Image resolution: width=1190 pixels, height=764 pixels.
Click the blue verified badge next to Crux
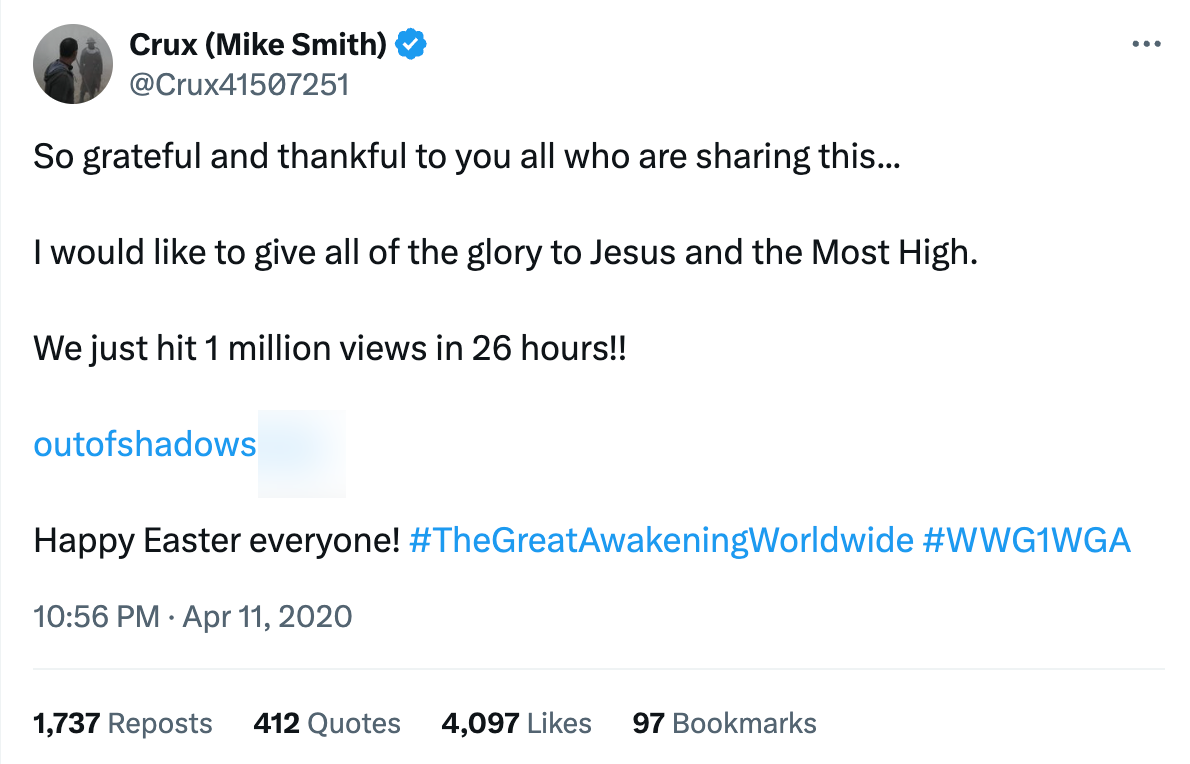click(410, 43)
